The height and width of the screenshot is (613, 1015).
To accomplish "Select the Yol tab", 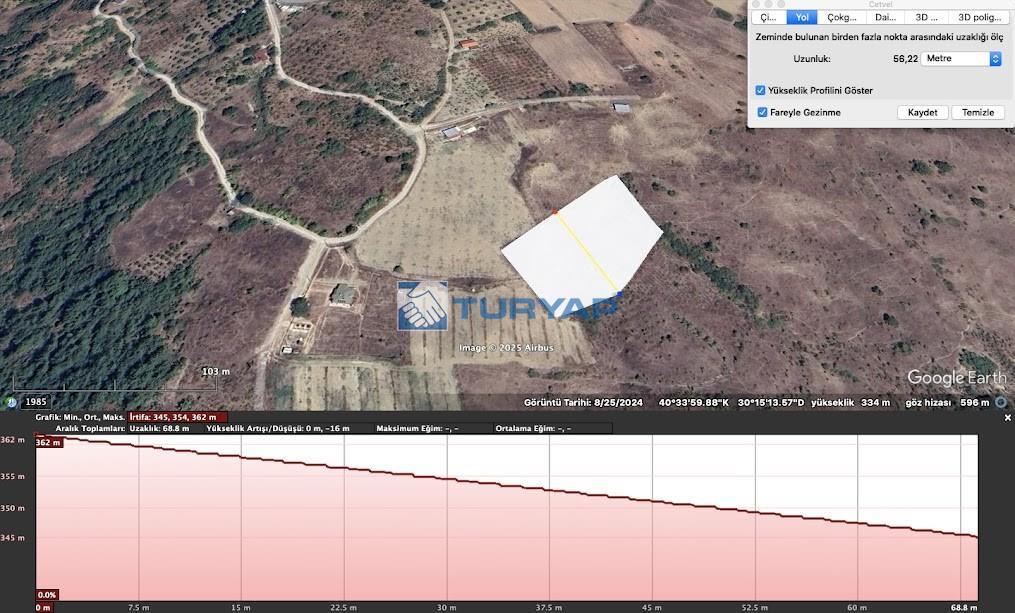I will pyautogui.click(x=802, y=17).
